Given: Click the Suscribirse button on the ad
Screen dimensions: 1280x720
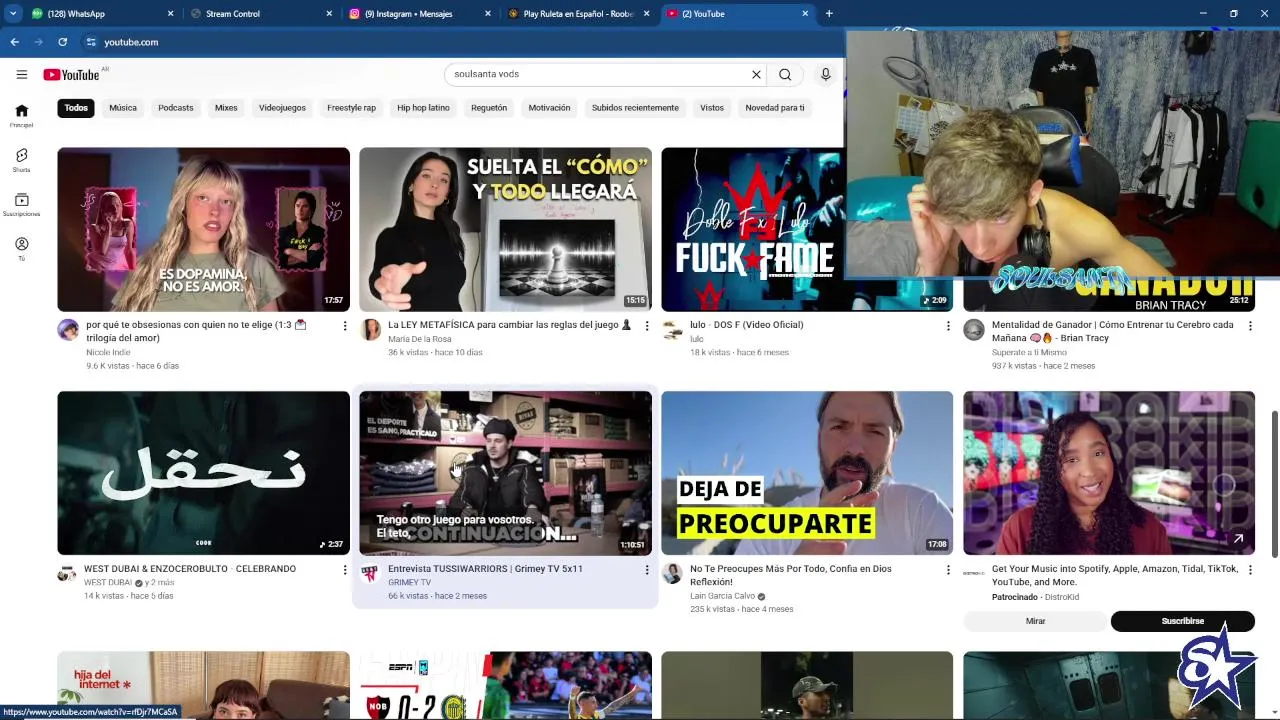Looking at the screenshot, I should pyautogui.click(x=1182, y=621).
